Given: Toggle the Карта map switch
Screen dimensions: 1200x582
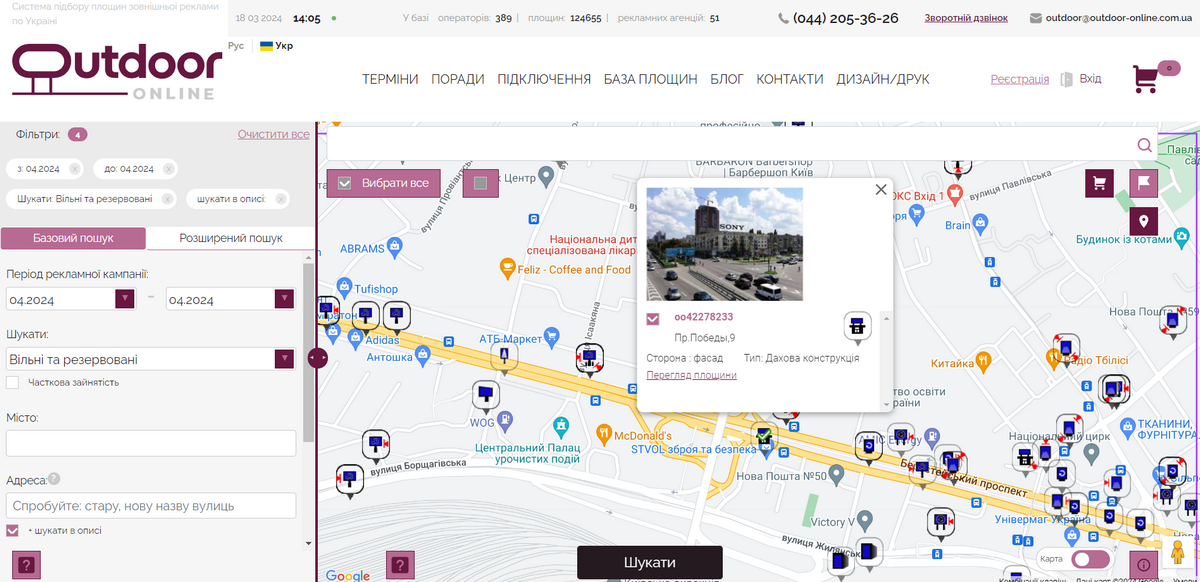Looking at the screenshot, I should (1090, 559).
